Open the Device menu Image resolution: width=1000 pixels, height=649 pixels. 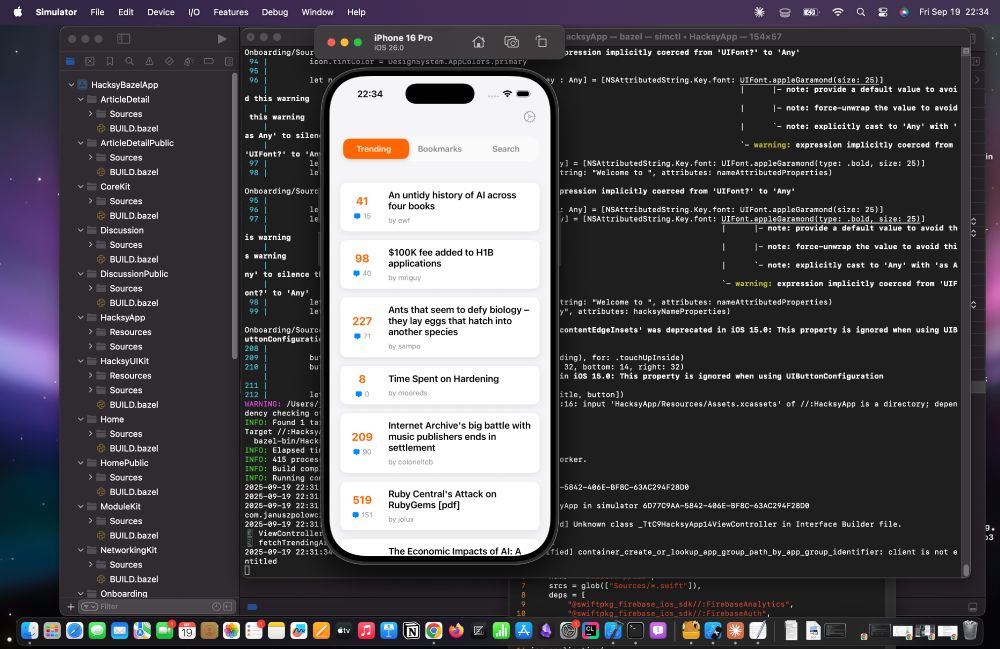(161, 12)
